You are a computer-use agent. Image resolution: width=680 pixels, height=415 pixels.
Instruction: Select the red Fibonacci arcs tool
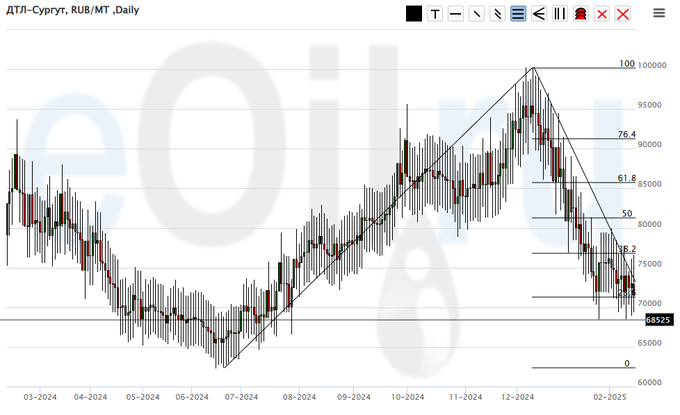580,14
